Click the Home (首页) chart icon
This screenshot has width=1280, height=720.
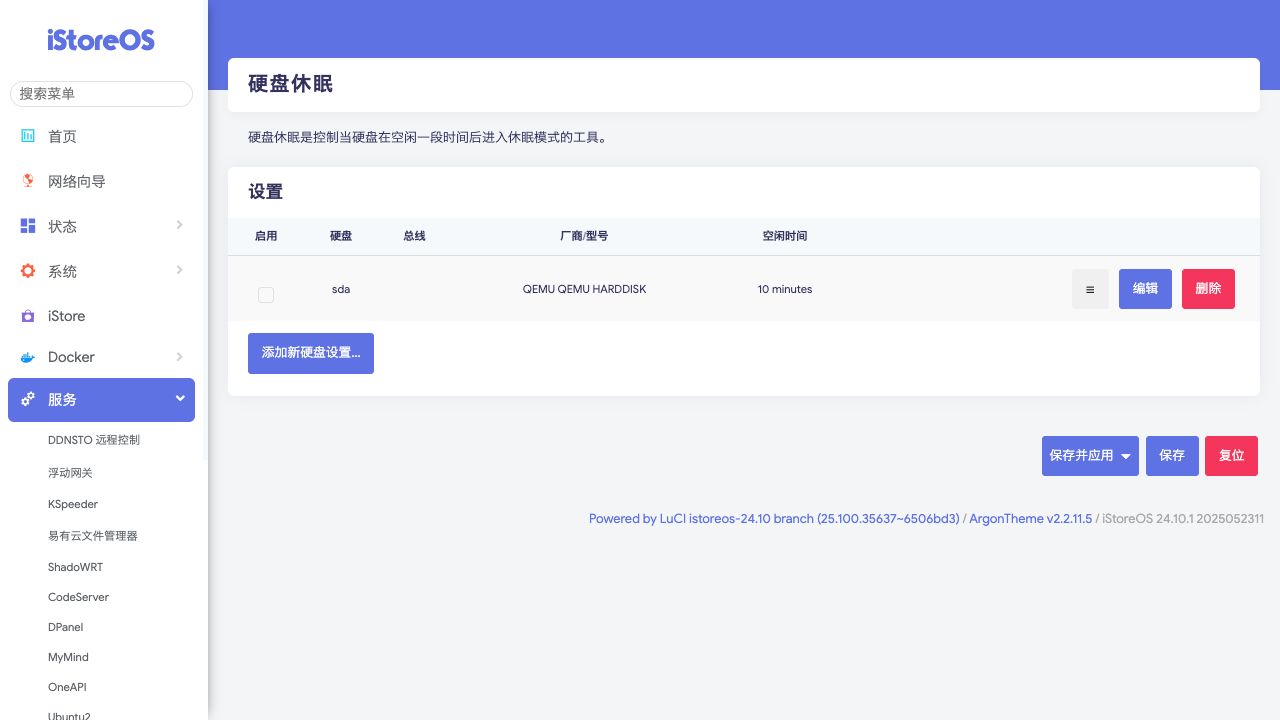[x=28, y=136]
